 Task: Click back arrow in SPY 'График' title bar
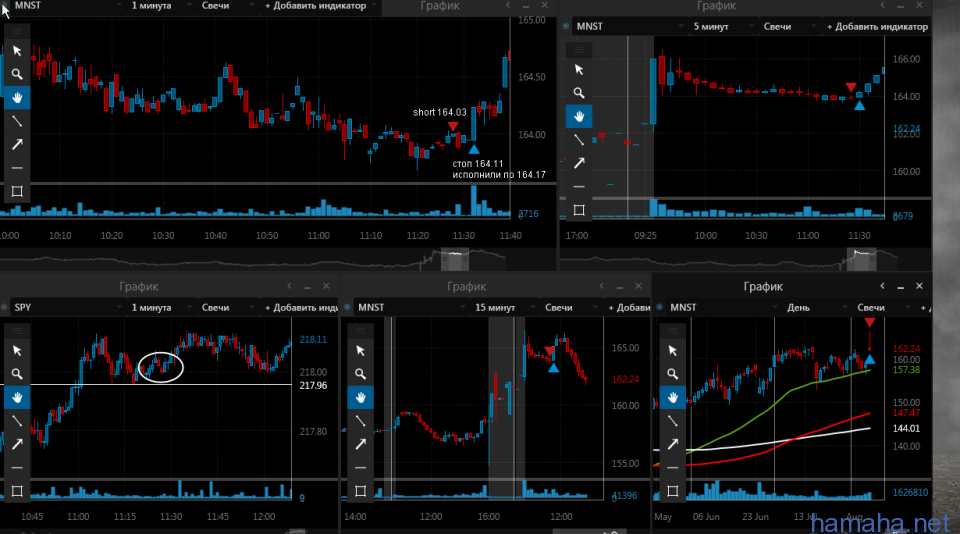tap(289, 286)
